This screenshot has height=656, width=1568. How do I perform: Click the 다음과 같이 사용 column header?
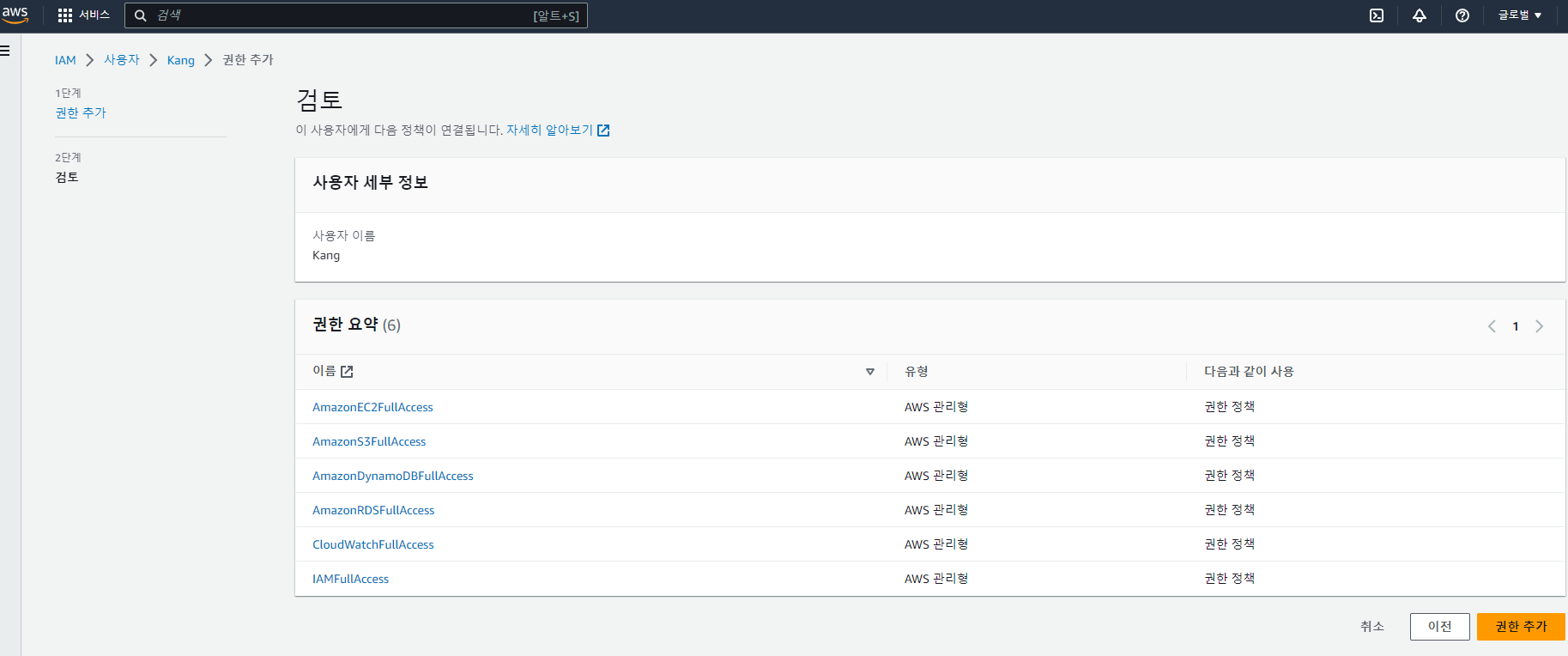tap(1249, 371)
